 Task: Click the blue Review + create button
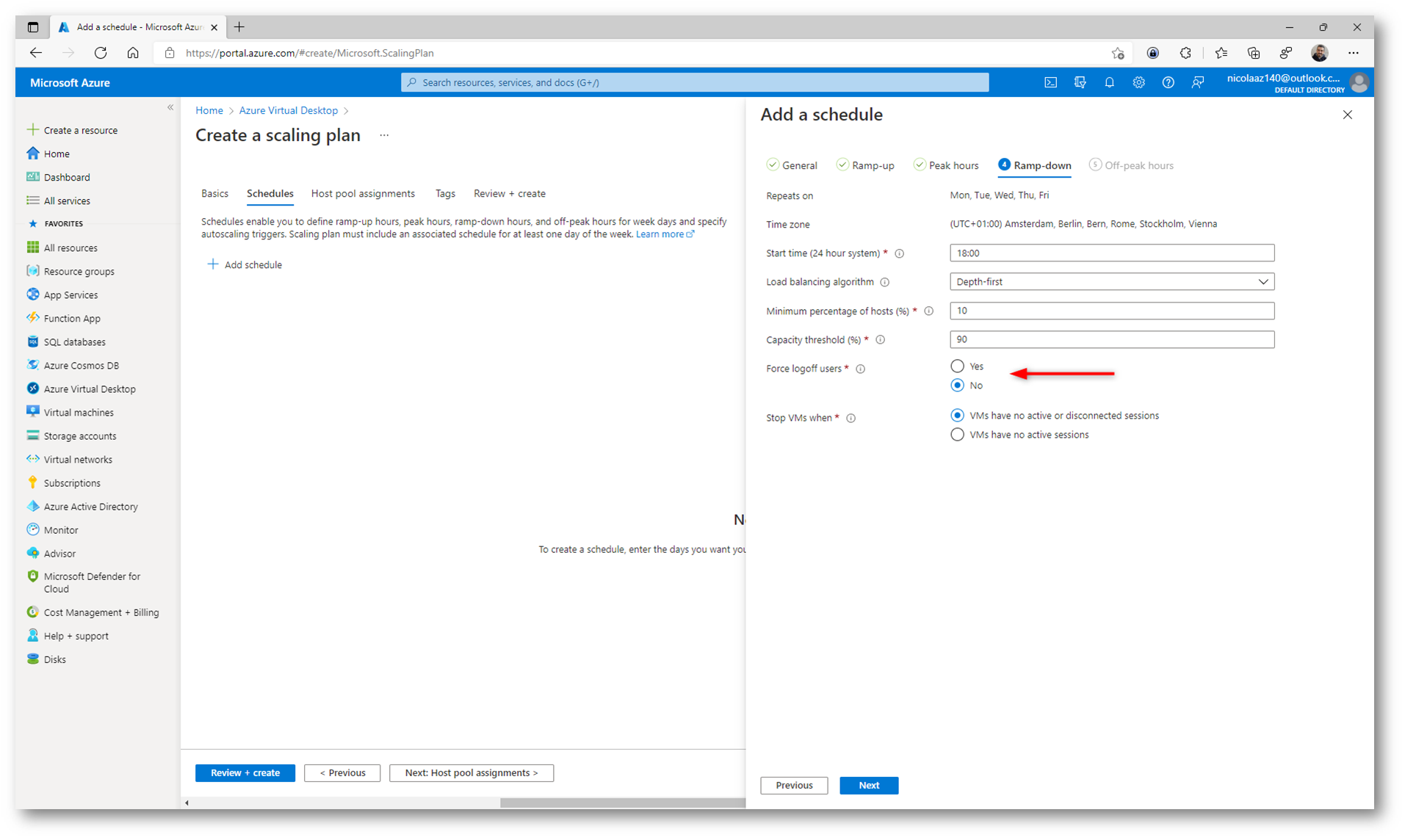click(x=245, y=772)
